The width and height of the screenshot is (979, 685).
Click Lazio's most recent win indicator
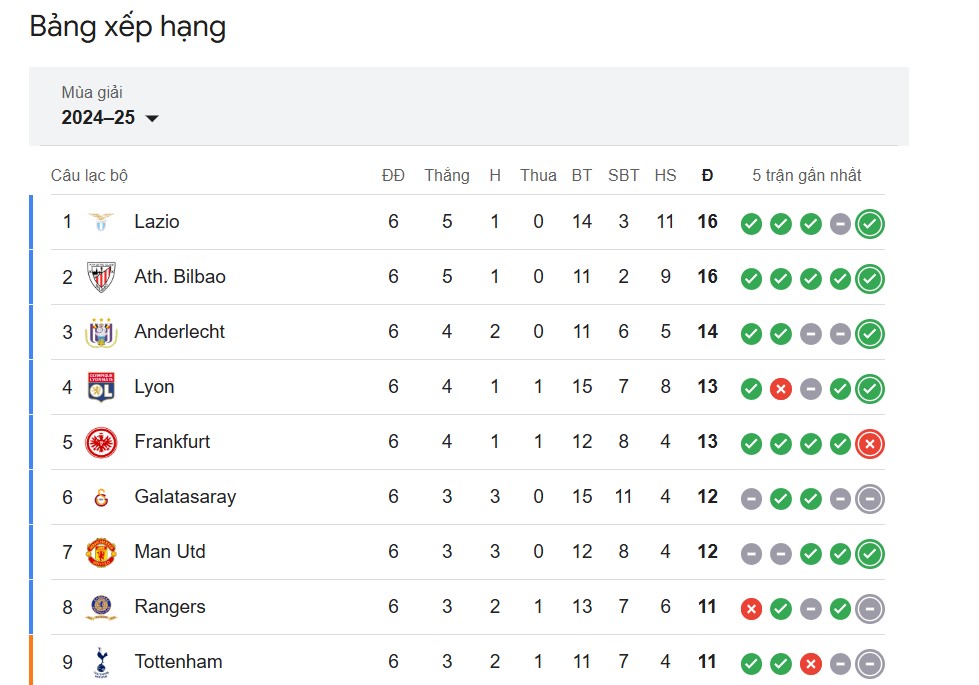(x=870, y=223)
